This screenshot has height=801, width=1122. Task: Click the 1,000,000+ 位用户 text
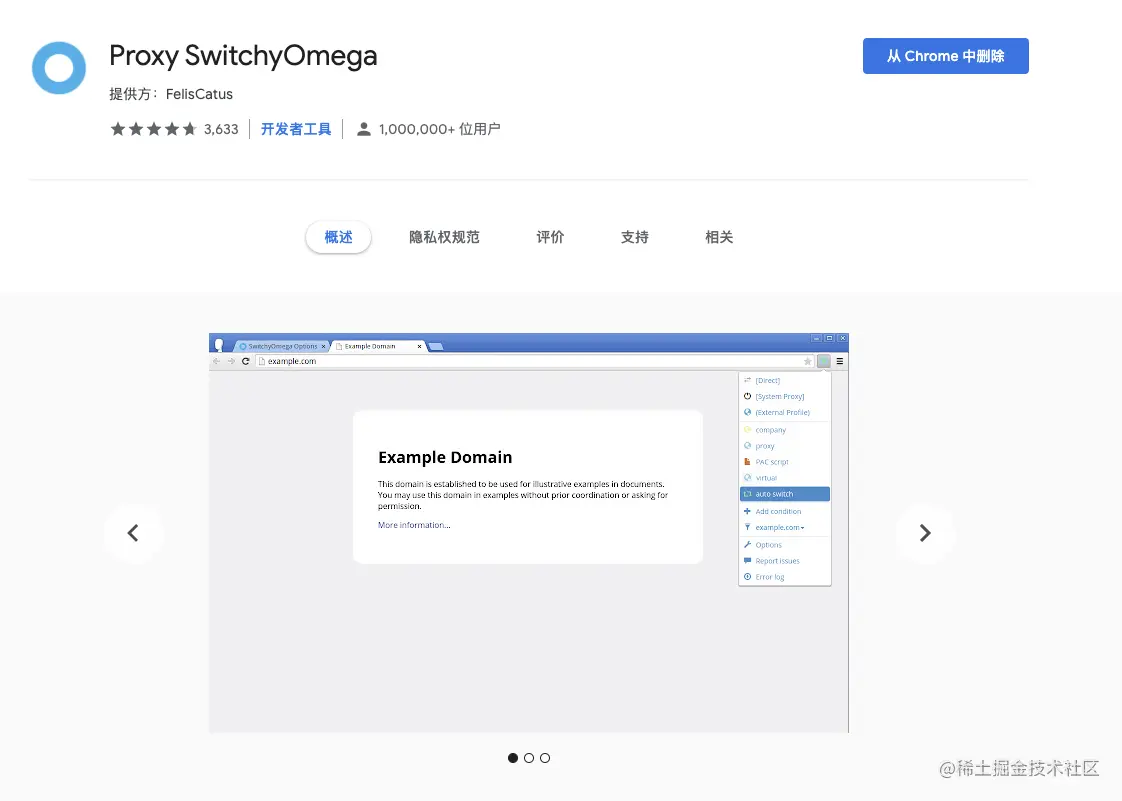click(x=439, y=129)
